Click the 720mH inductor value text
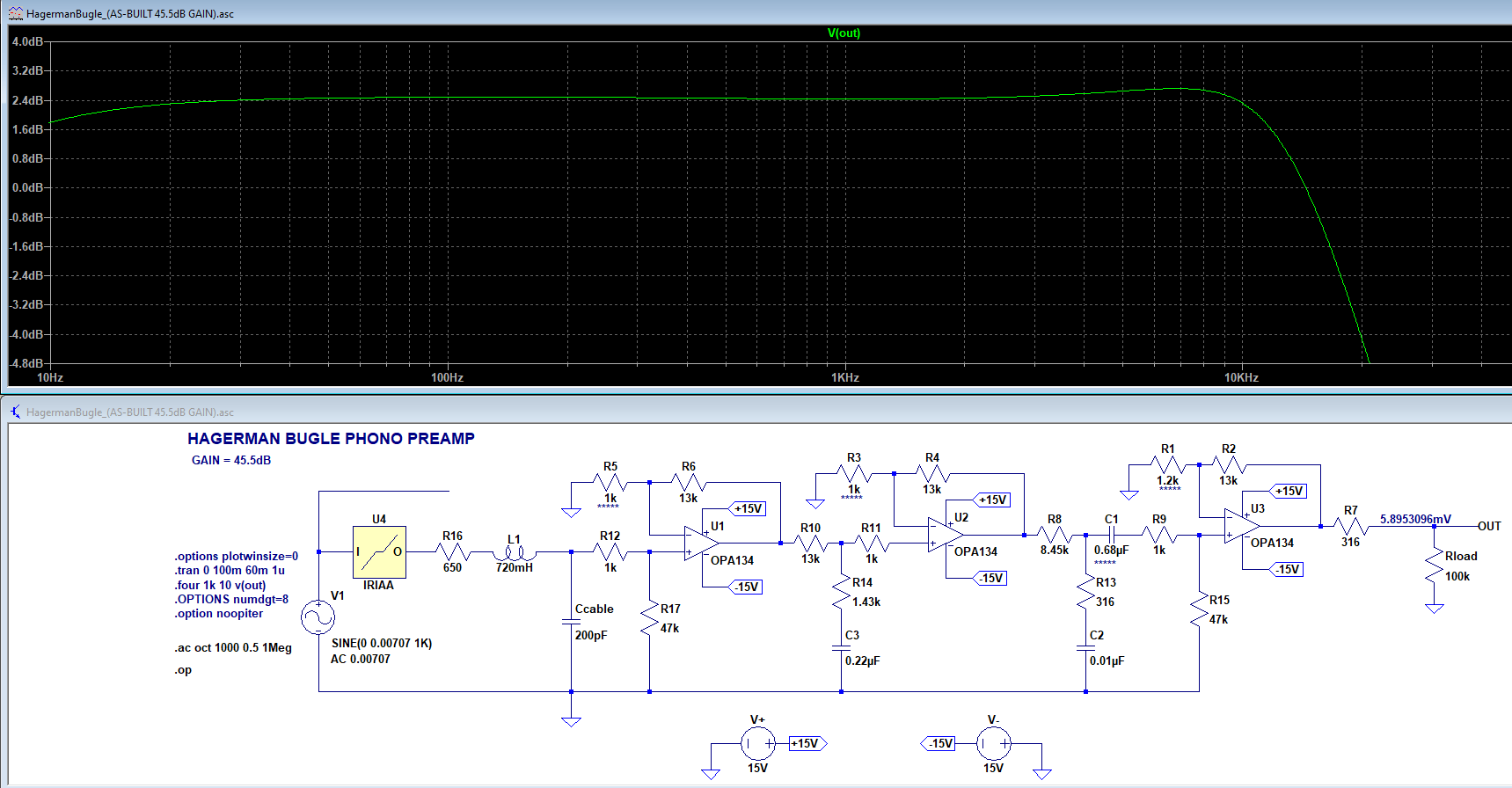Image resolution: width=1512 pixels, height=788 pixels. tap(515, 567)
